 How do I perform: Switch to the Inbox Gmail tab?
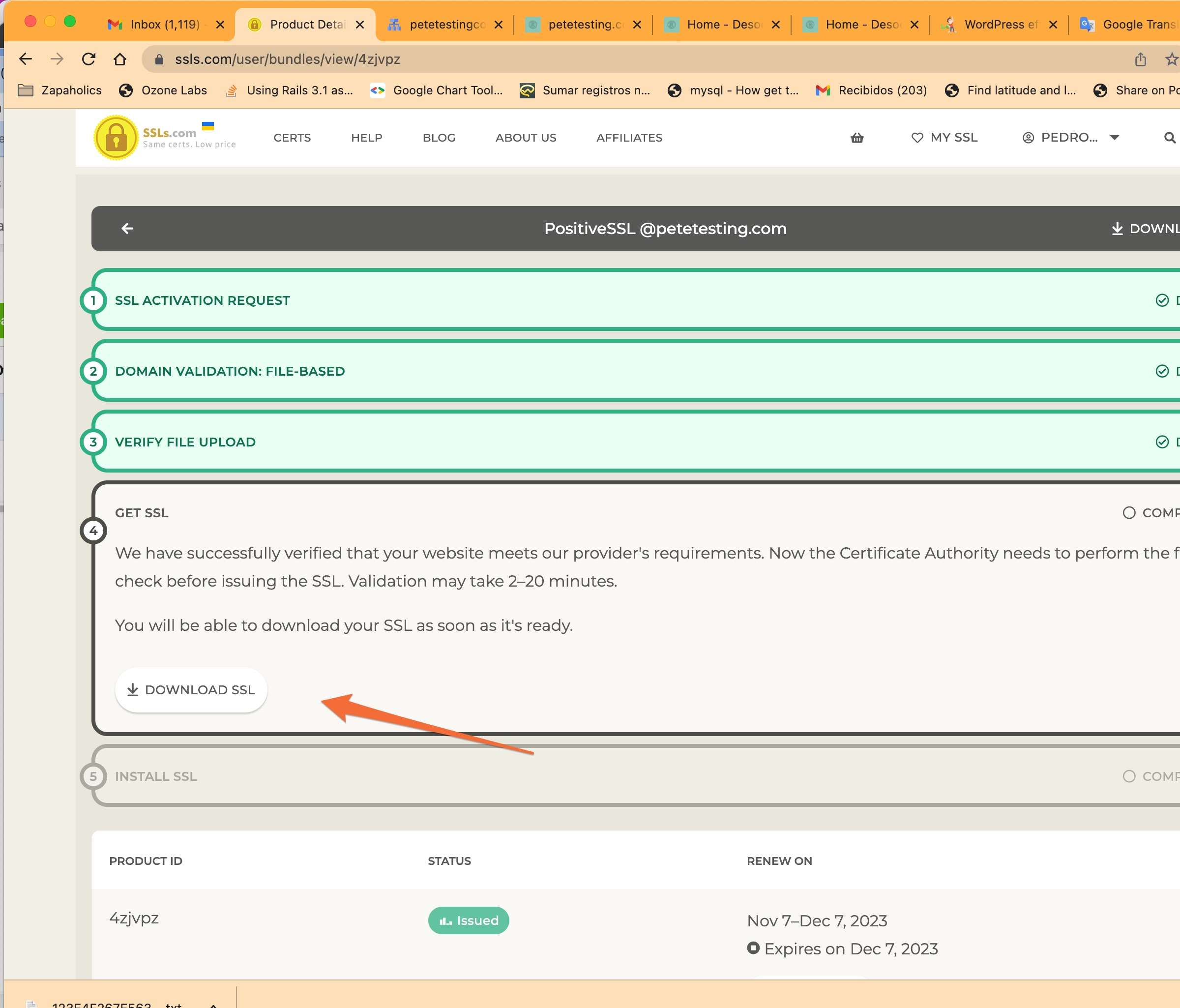click(164, 25)
